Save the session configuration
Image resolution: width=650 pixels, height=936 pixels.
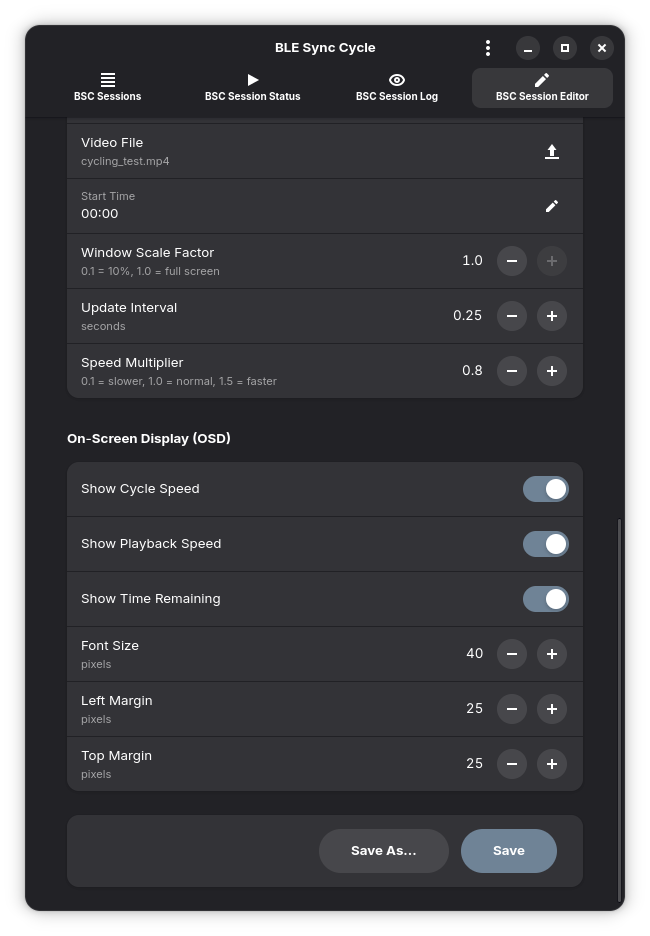[508, 850]
